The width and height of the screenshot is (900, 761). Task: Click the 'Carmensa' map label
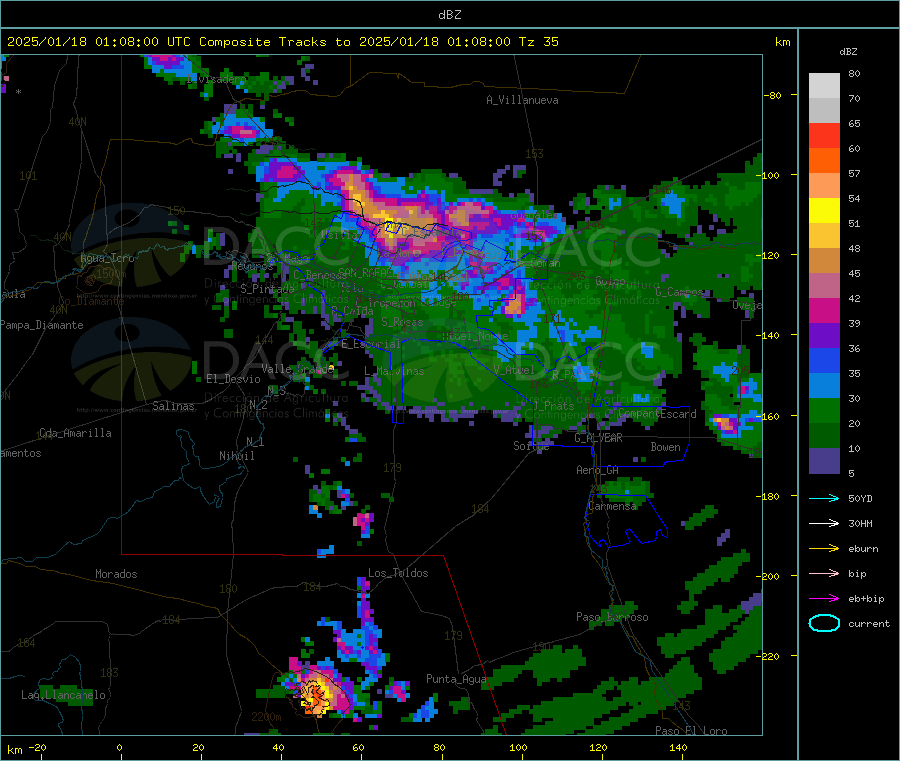coord(612,506)
